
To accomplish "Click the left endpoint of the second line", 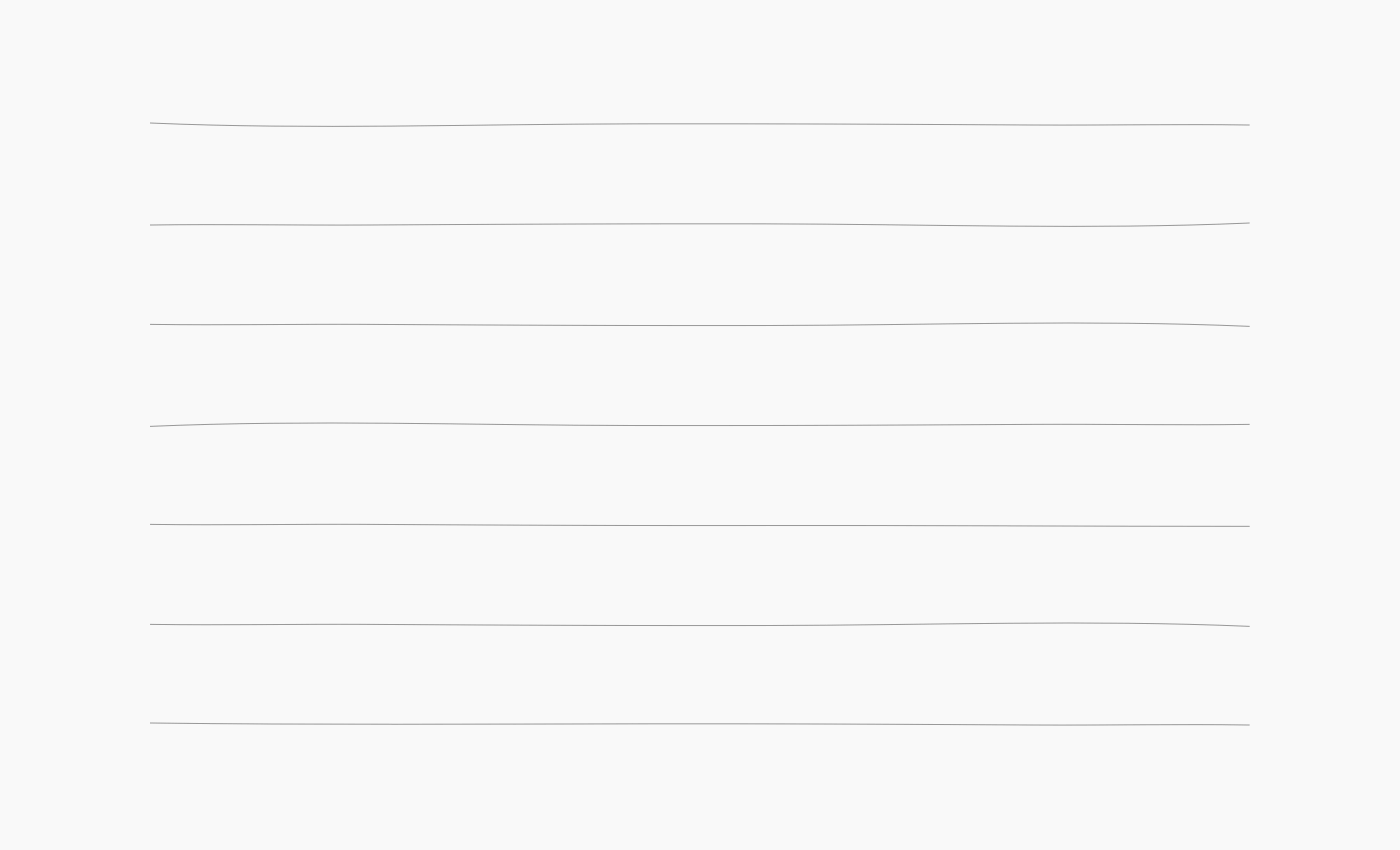I will coord(151,225).
